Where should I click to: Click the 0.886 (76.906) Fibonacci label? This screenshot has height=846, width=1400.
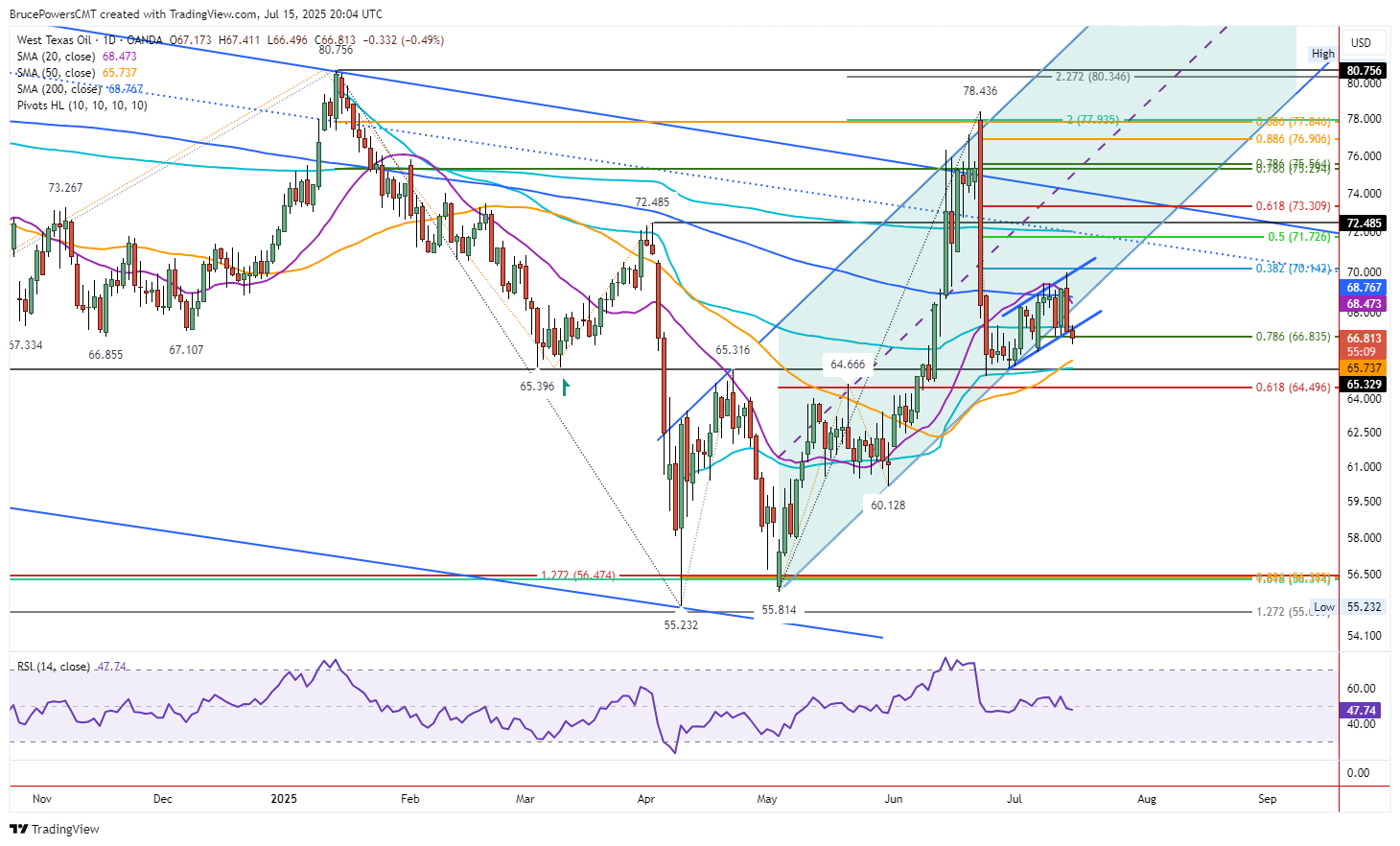click(x=1294, y=139)
